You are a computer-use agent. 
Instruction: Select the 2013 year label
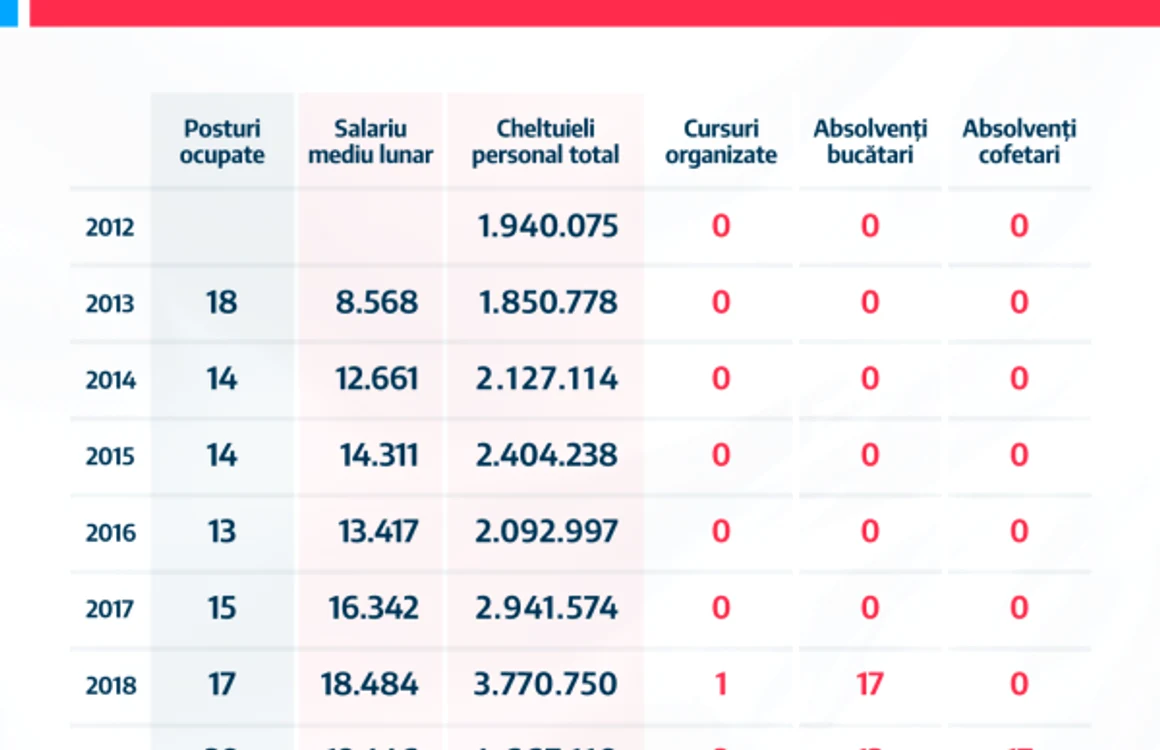[110, 303]
